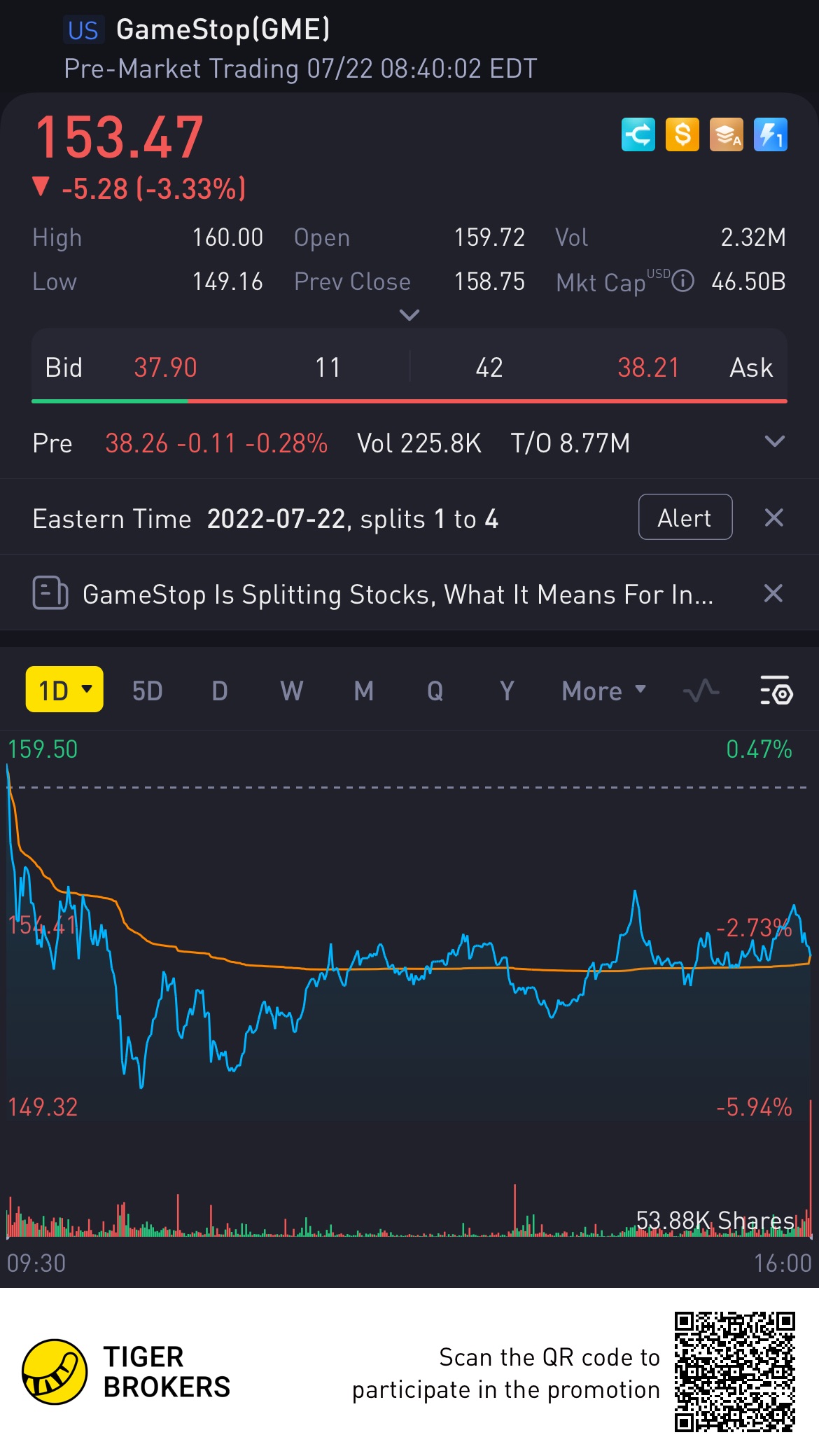
Task: Tap the bid/ask ratio bar
Action: click(409, 401)
